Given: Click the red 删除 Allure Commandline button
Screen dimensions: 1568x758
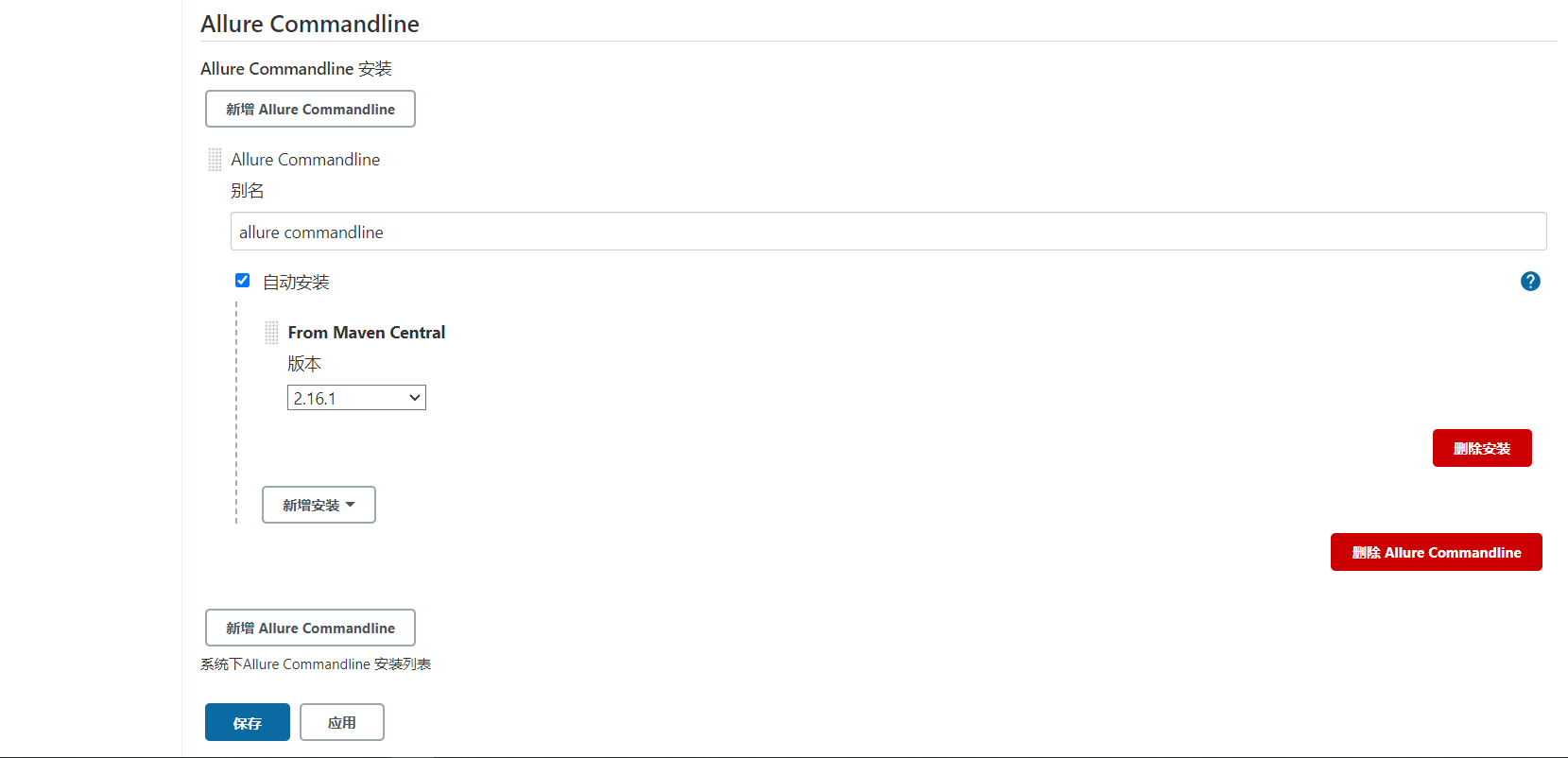Looking at the screenshot, I should pyautogui.click(x=1437, y=552).
